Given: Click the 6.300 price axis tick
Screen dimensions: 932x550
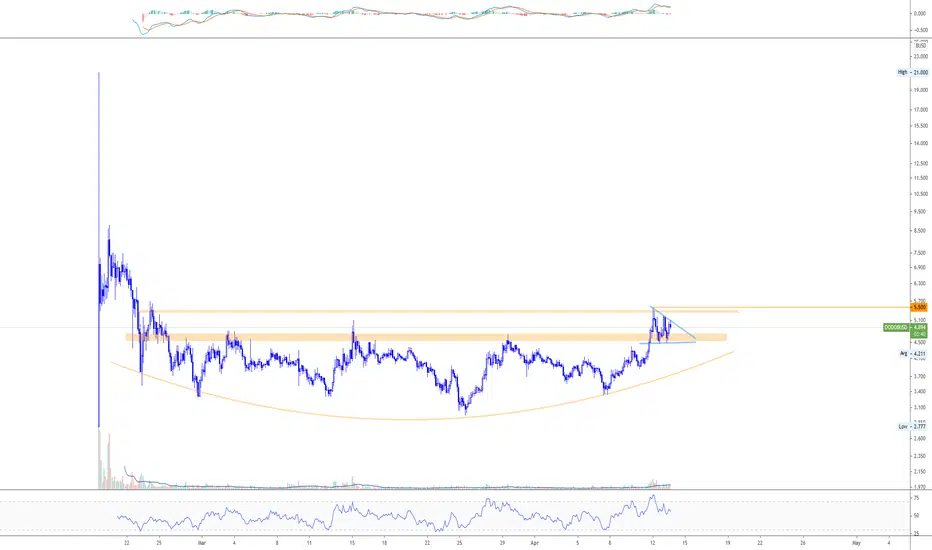Looking at the screenshot, I should [920, 284].
